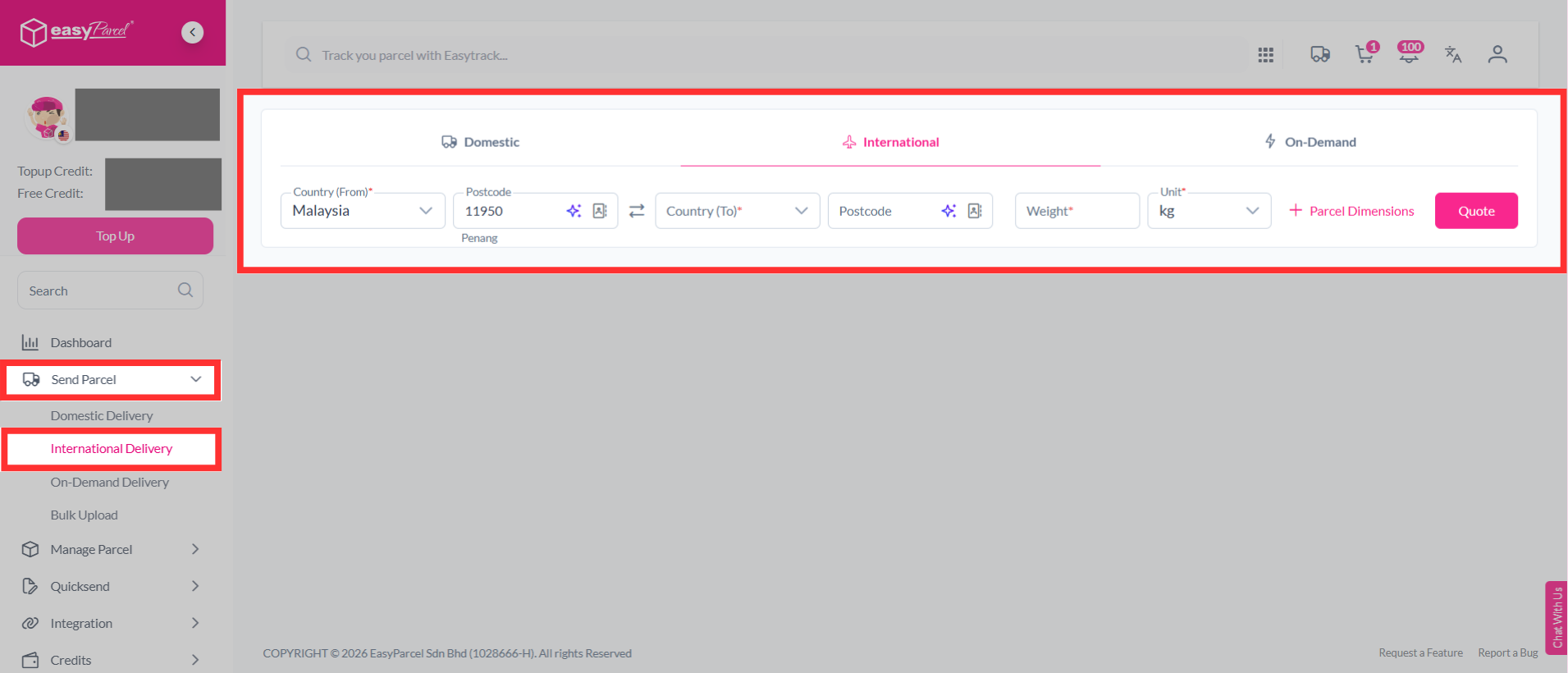The width and height of the screenshot is (1568, 673).
Task: Select International Delivery in the sidebar
Action: (112, 449)
